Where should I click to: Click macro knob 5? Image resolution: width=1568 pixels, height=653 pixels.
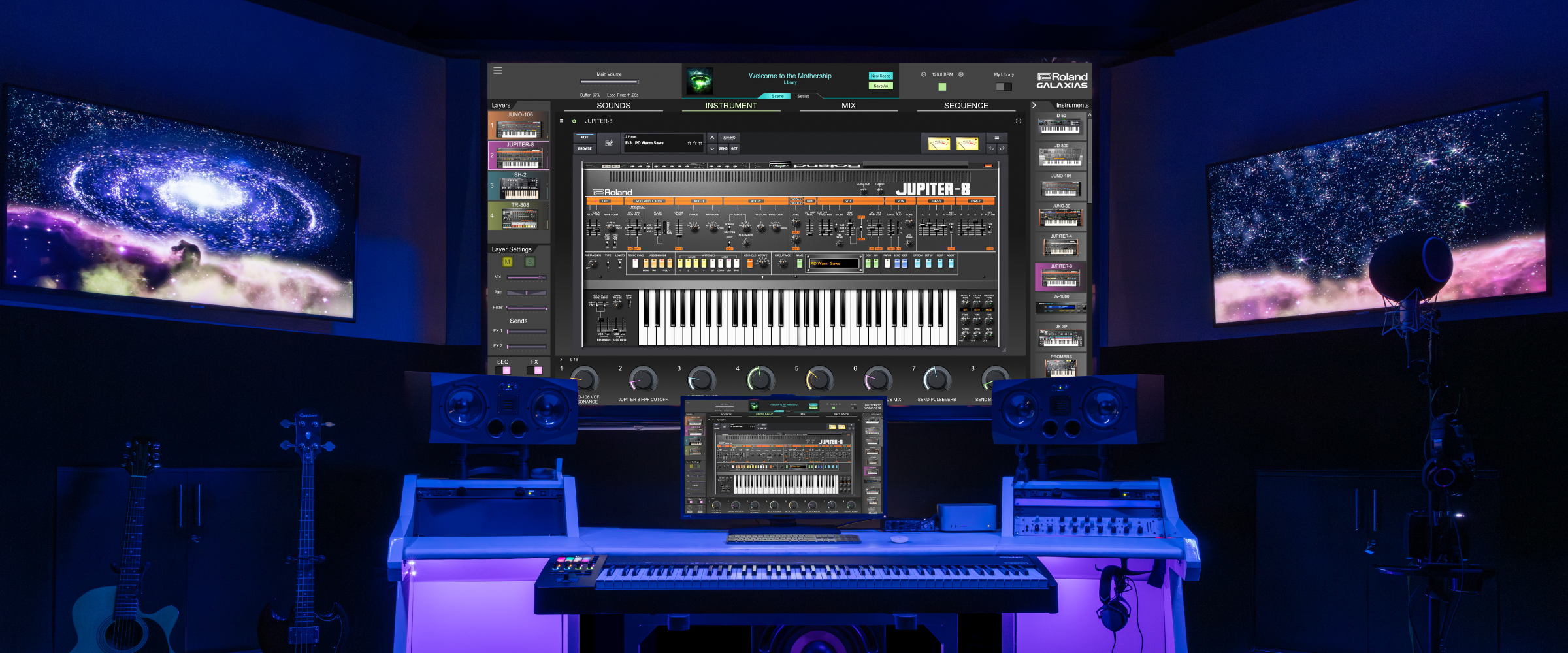click(819, 379)
